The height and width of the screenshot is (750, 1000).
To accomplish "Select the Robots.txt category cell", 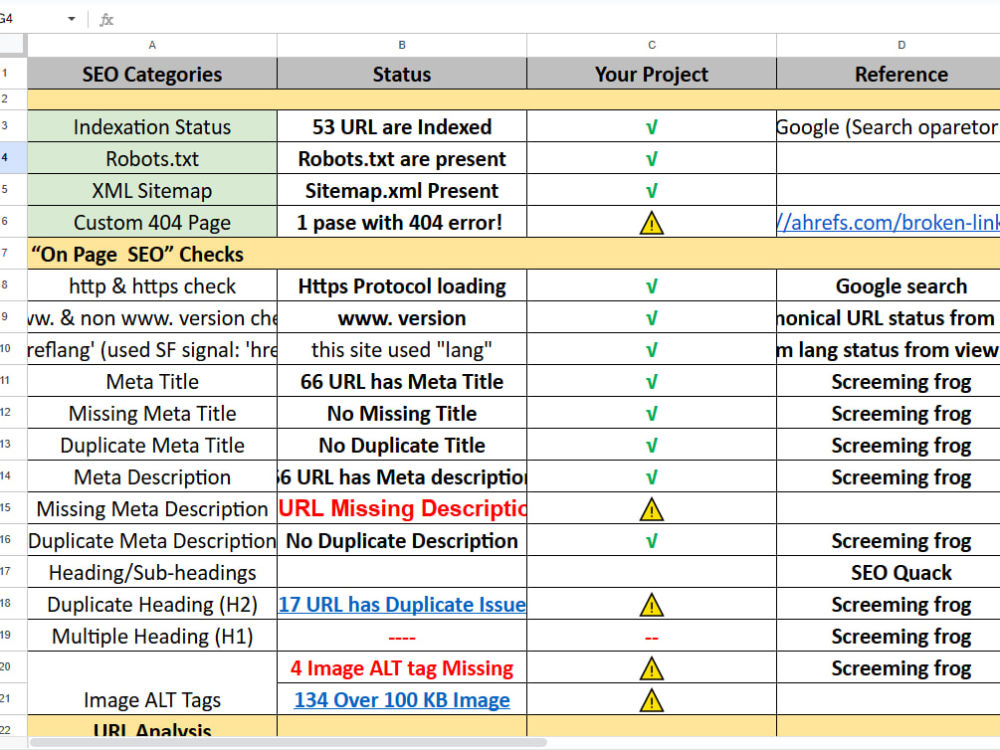I will [x=152, y=158].
